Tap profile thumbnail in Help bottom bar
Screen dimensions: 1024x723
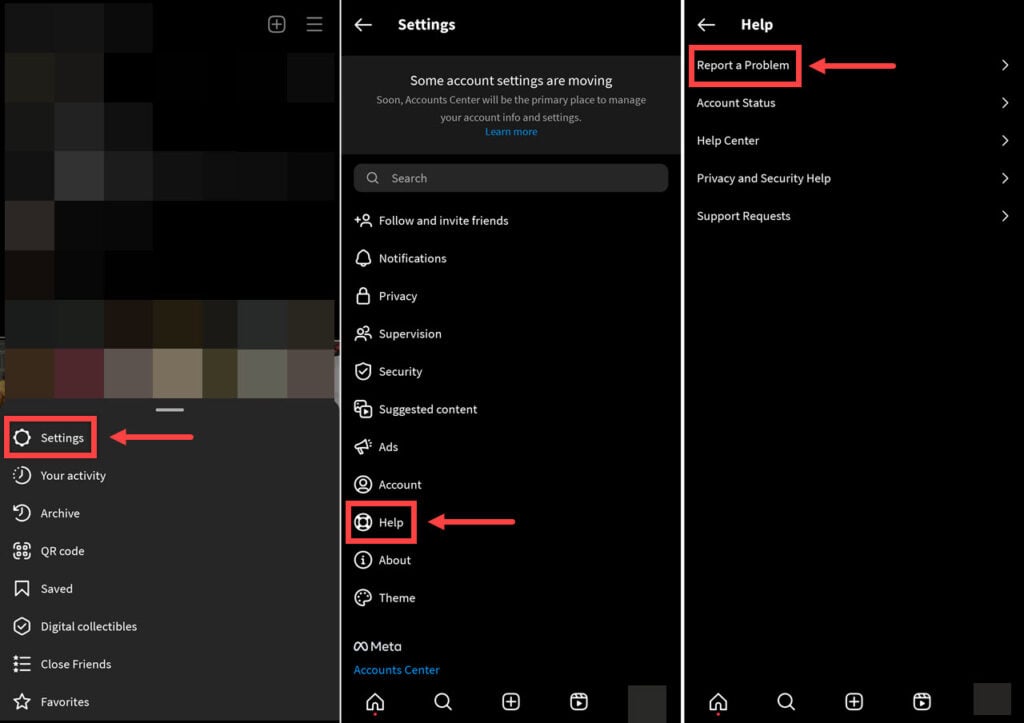(x=992, y=699)
